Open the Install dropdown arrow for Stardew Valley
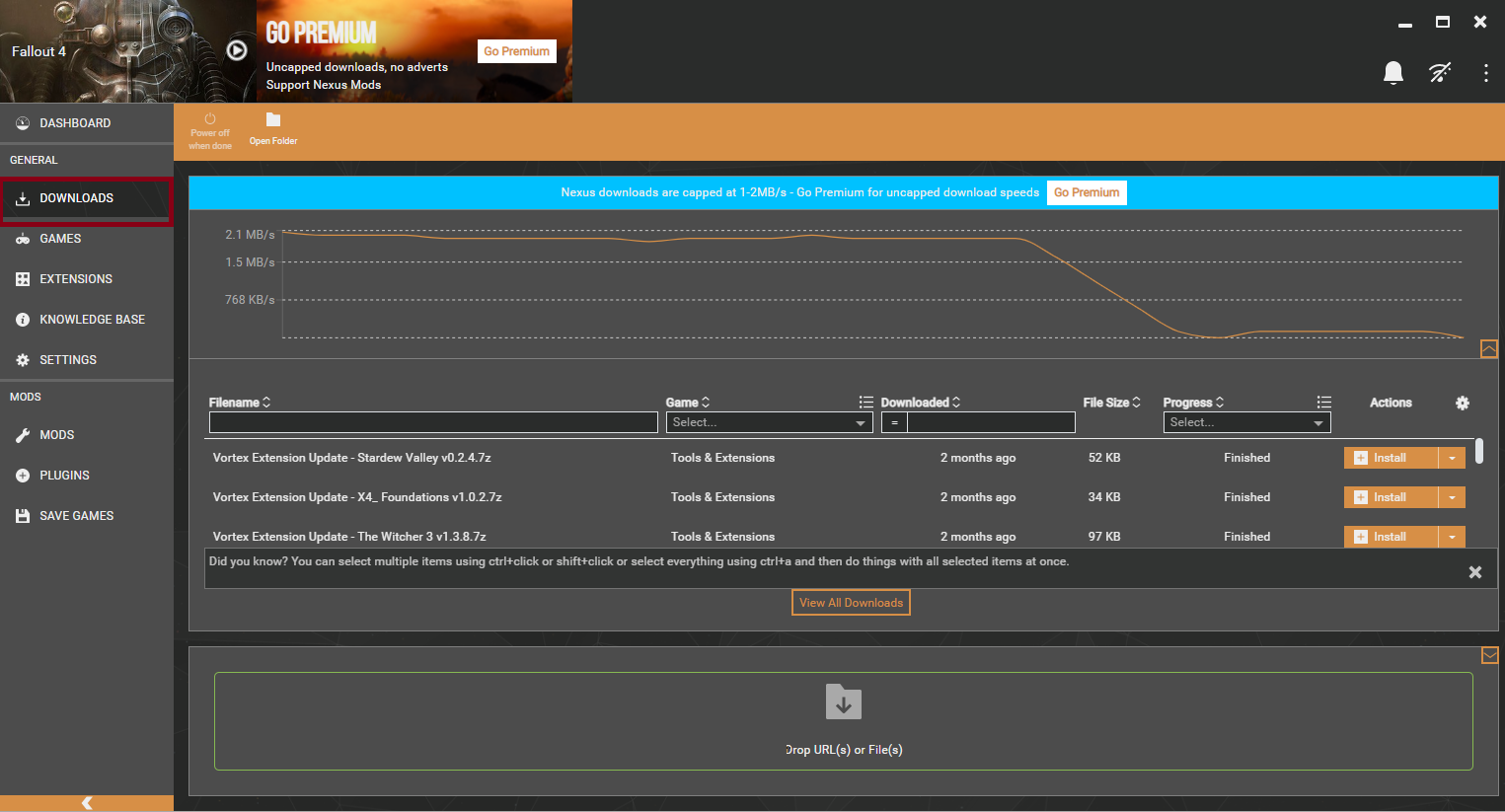The width and height of the screenshot is (1505, 812). pyautogui.click(x=1452, y=458)
